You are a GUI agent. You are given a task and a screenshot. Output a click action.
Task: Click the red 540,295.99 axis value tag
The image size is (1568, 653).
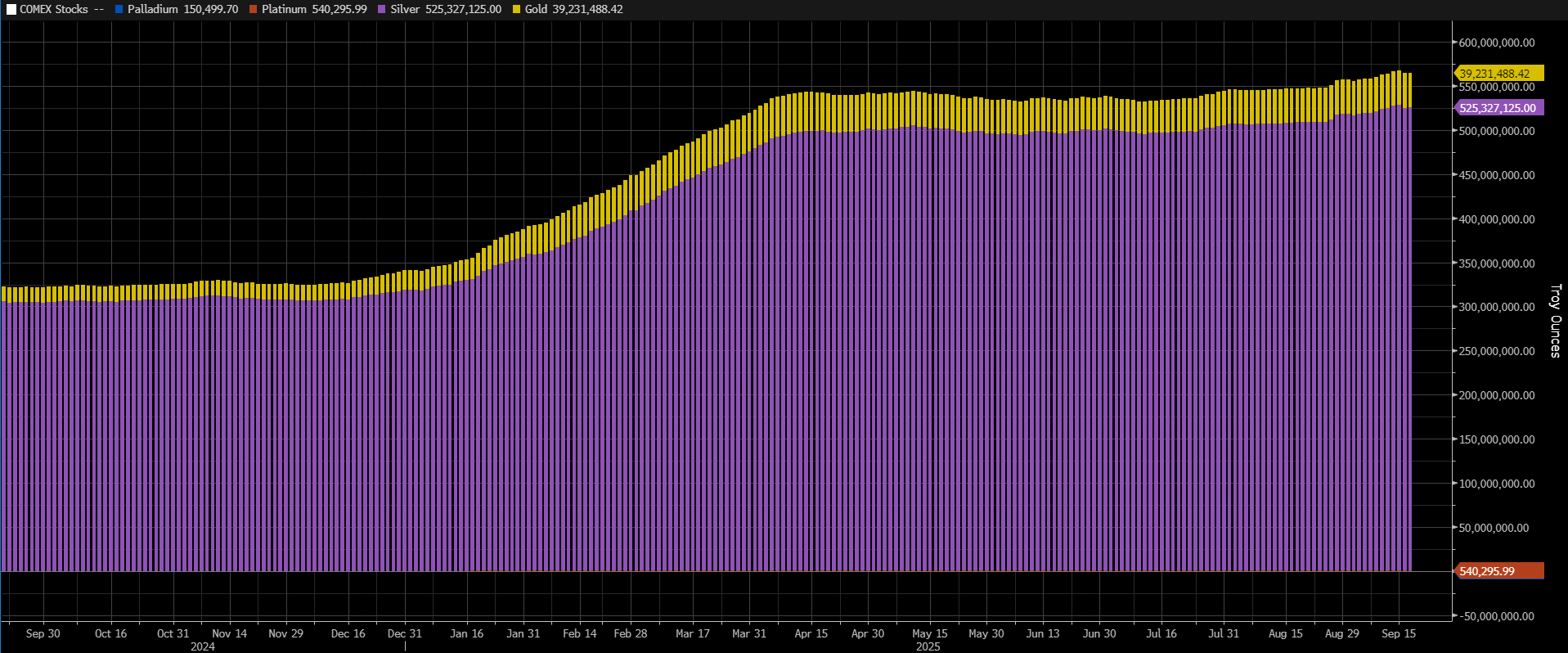pos(1498,571)
